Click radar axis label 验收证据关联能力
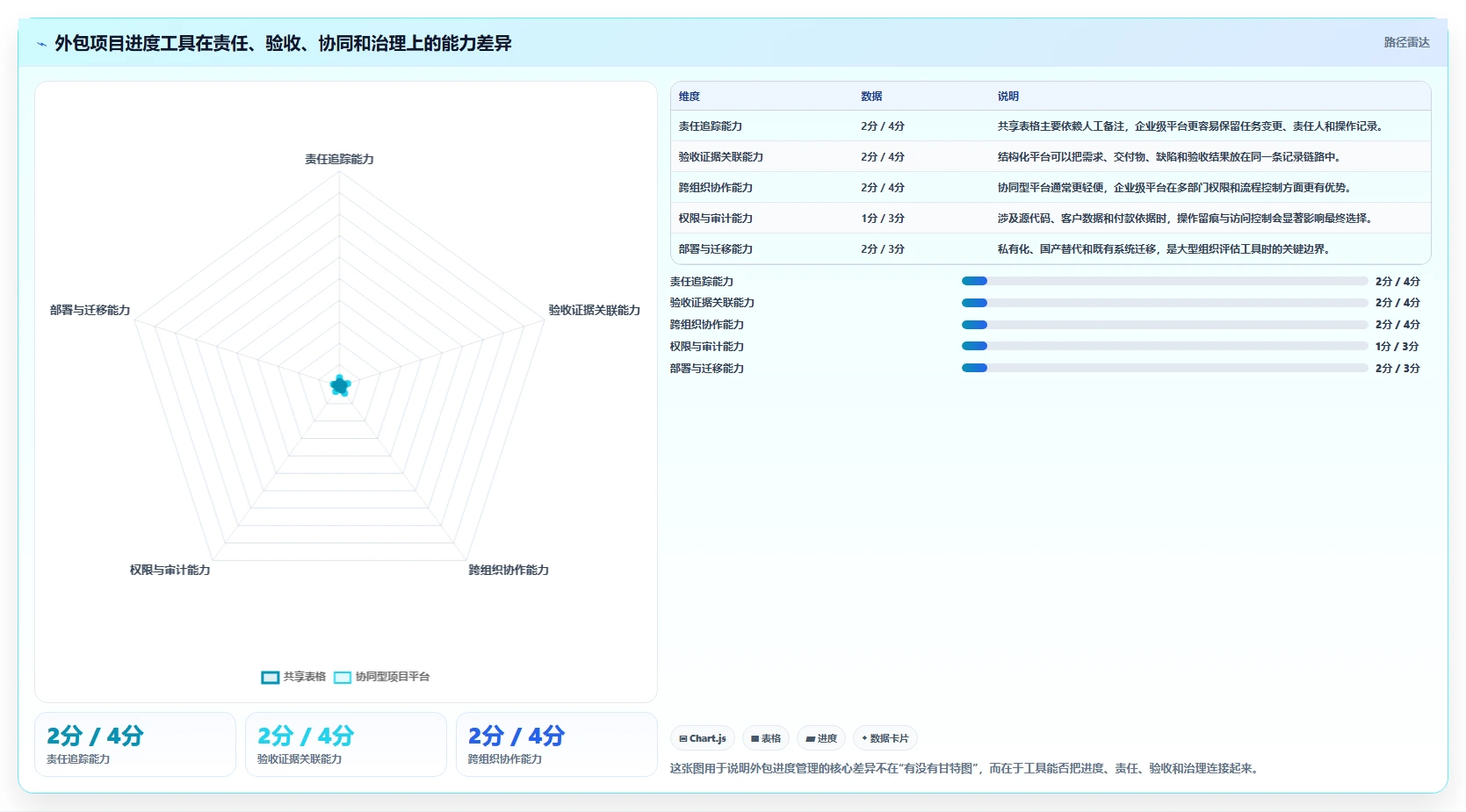 click(595, 310)
